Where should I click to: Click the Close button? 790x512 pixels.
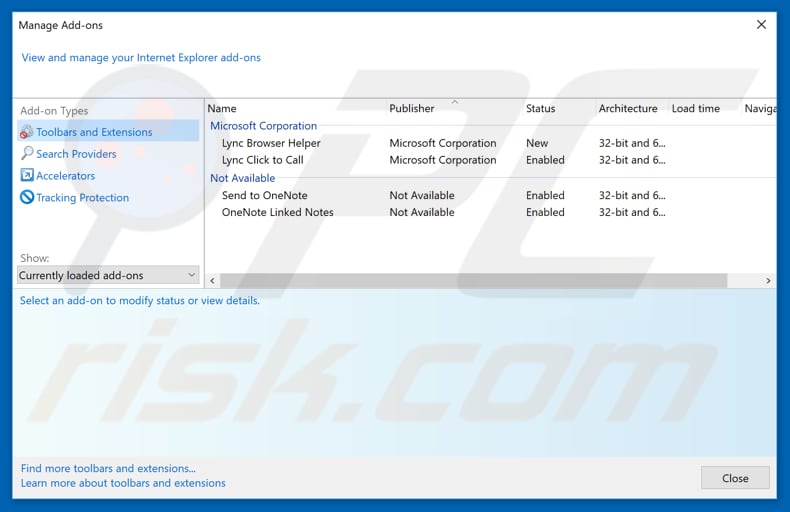[735, 478]
